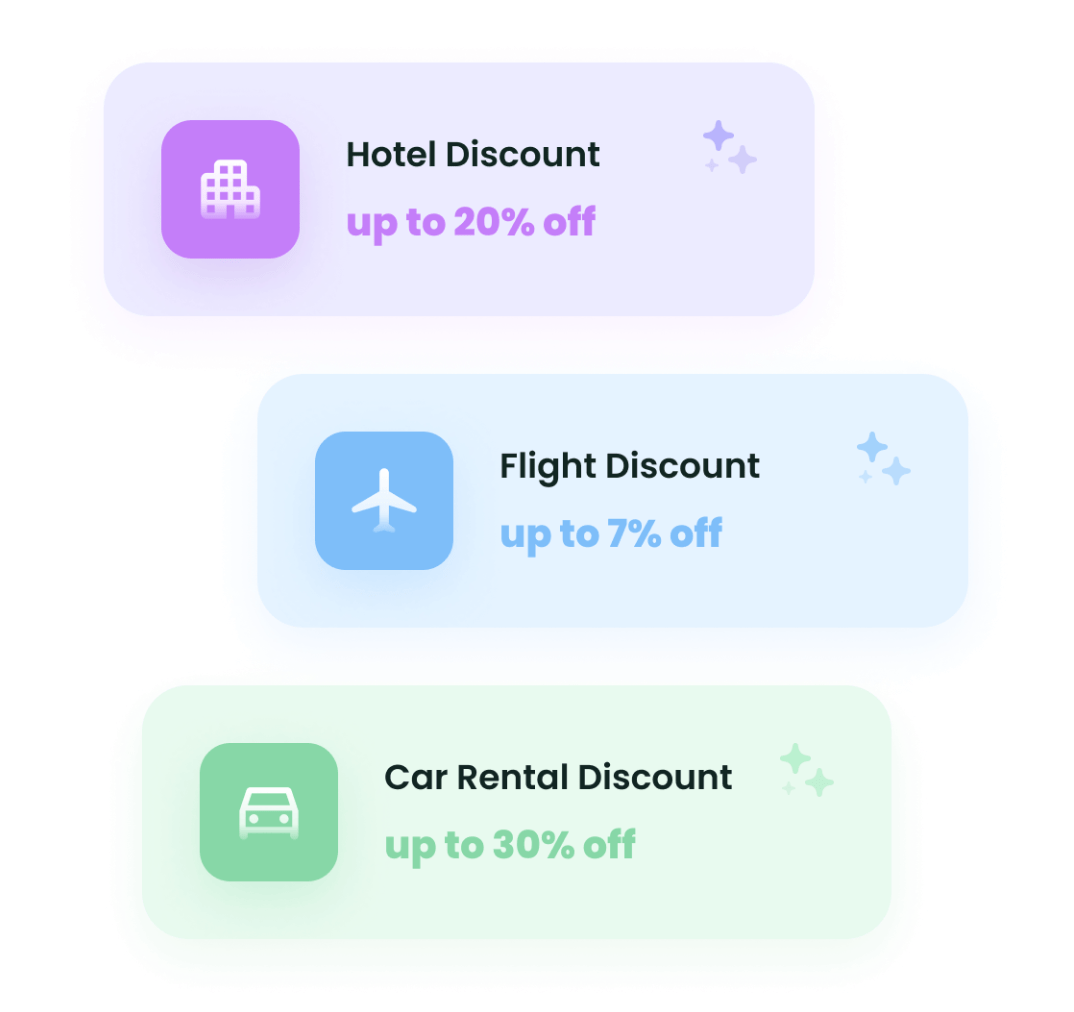
Task: Tap the large sparkle in flight card
Action: [872, 447]
